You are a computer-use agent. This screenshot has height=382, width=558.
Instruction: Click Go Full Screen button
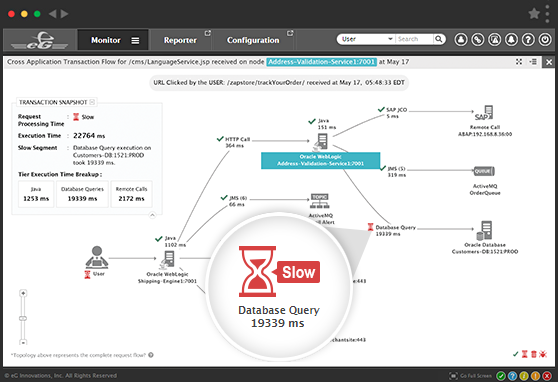pyautogui.click(x=470, y=376)
